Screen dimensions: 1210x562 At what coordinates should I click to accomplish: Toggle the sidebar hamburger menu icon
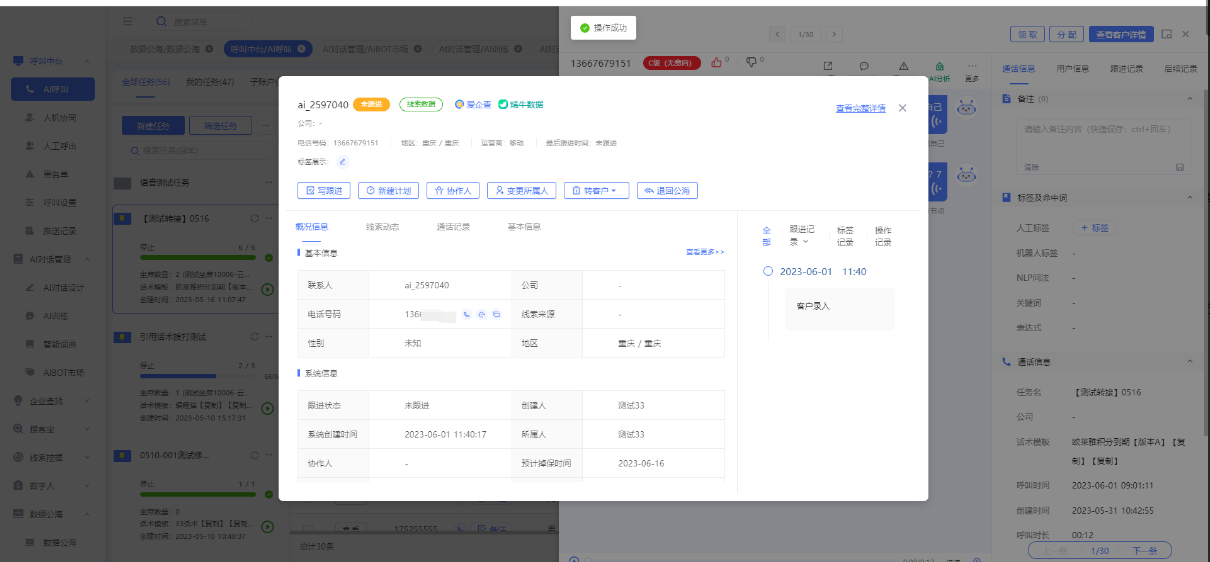(x=128, y=21)
